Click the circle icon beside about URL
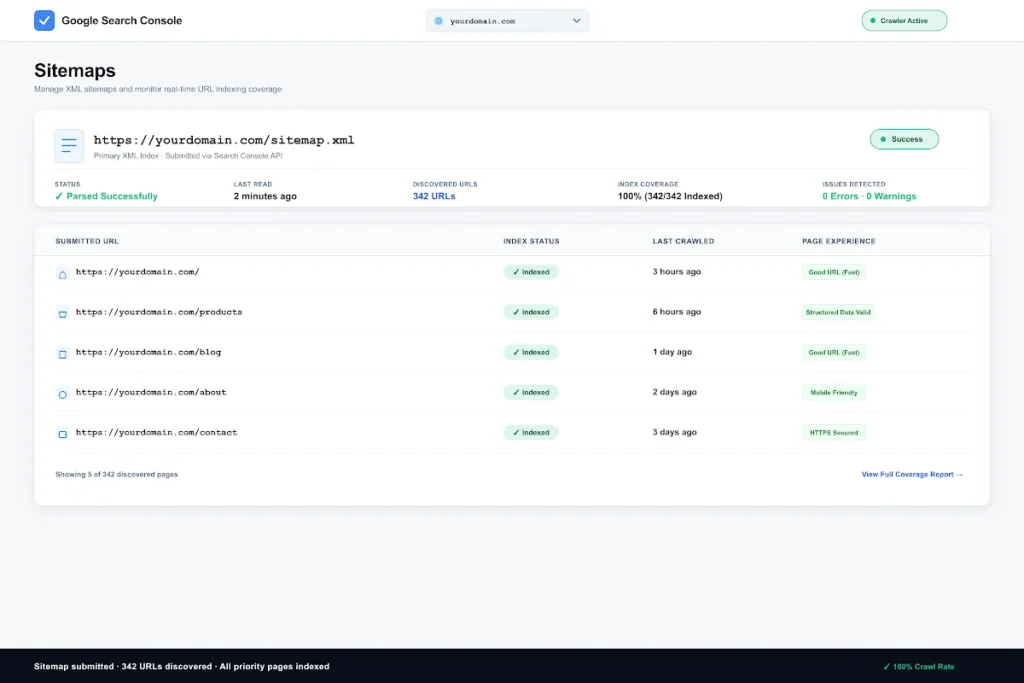Image resolution: width=1024 pixels, height=683 pixels. [63, 394]
